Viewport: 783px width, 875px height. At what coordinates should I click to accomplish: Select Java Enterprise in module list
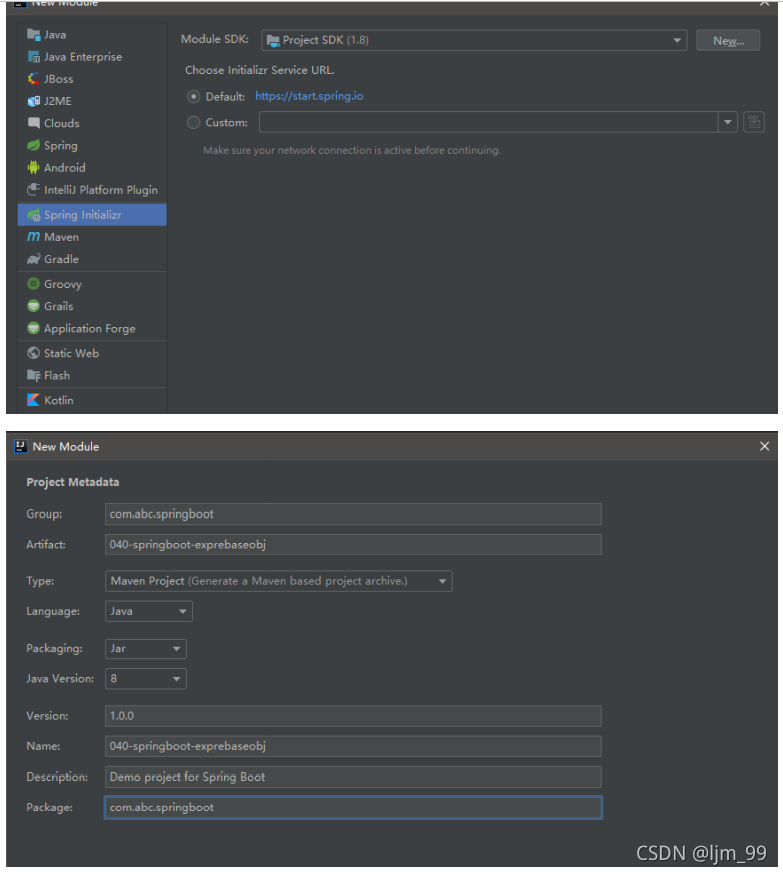tap(92, 57)
